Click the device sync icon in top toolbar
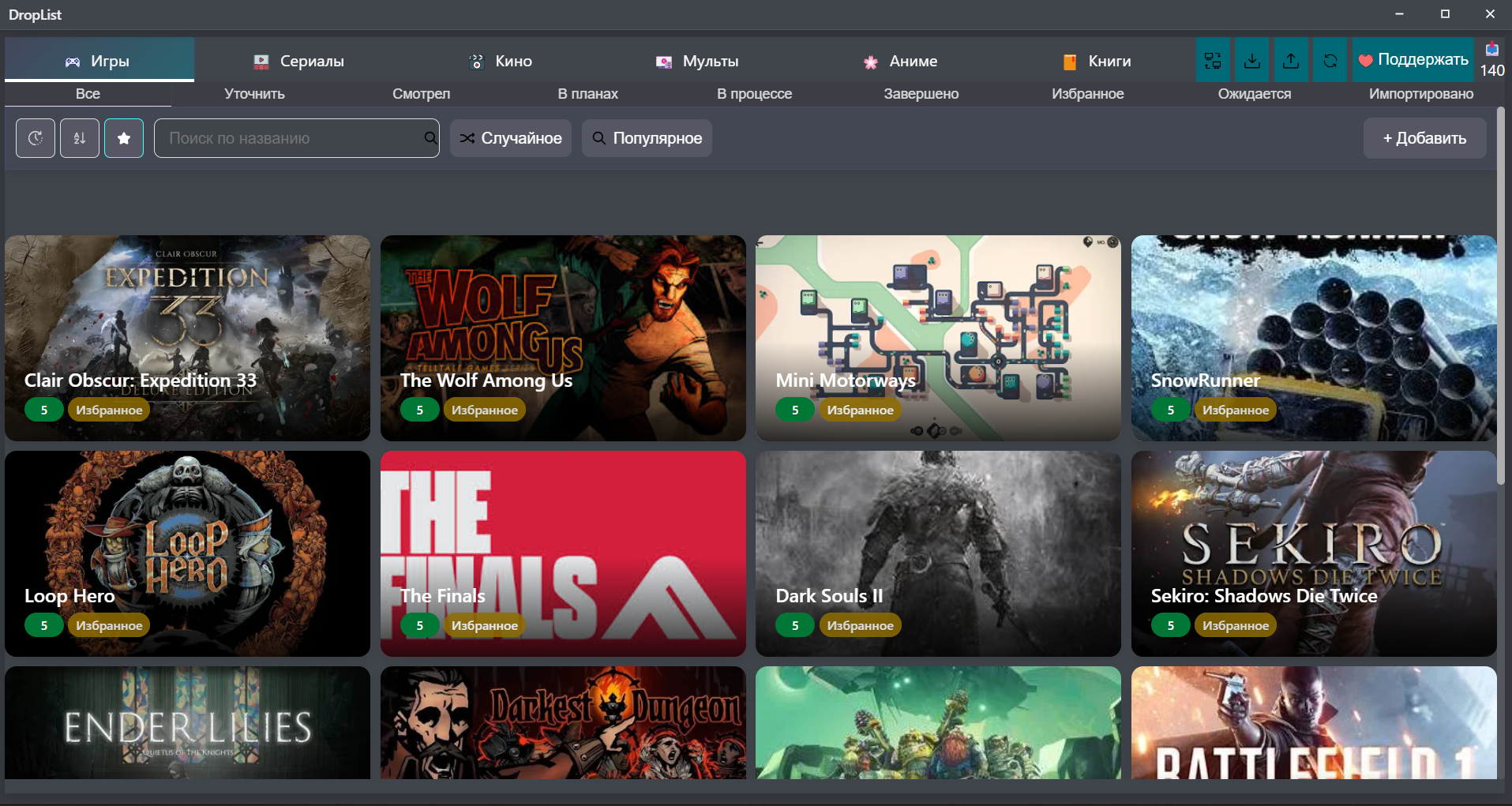 coord(1213,60)
